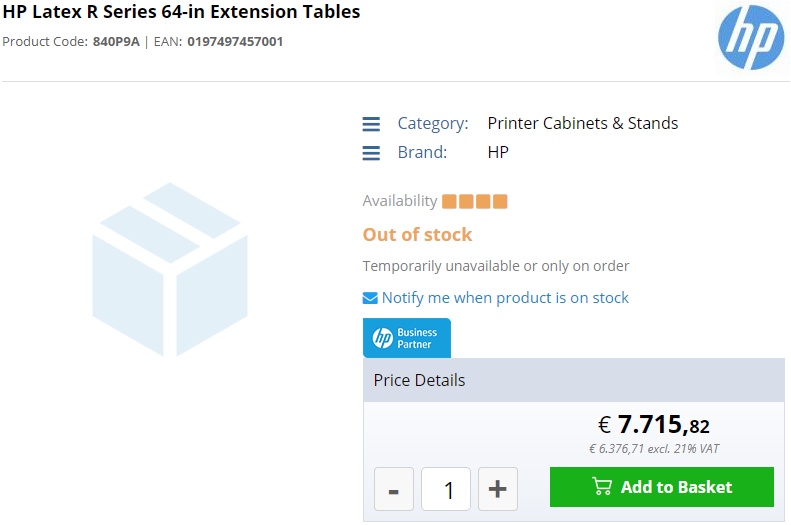Click the envelope notification icon
Image resolution: width=791 pixels, height=525 pixels.
point(370,298)
